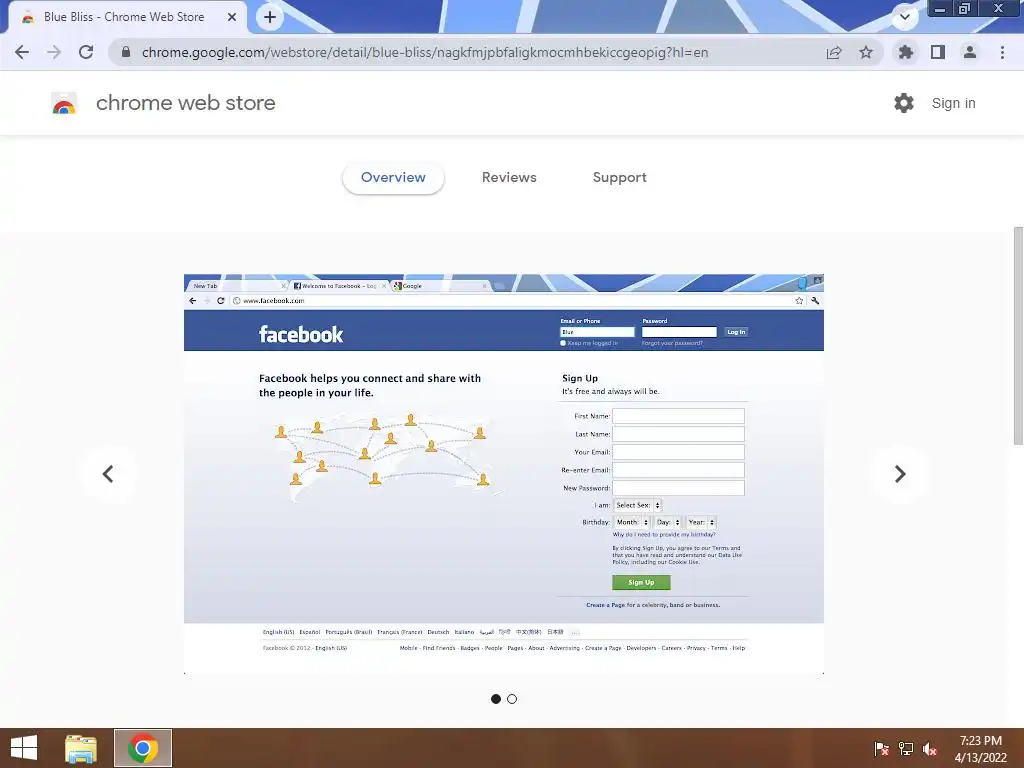Screen dimensions: 1024x768
Task: Open the Action Center flag tray icon
Action: 881,749
